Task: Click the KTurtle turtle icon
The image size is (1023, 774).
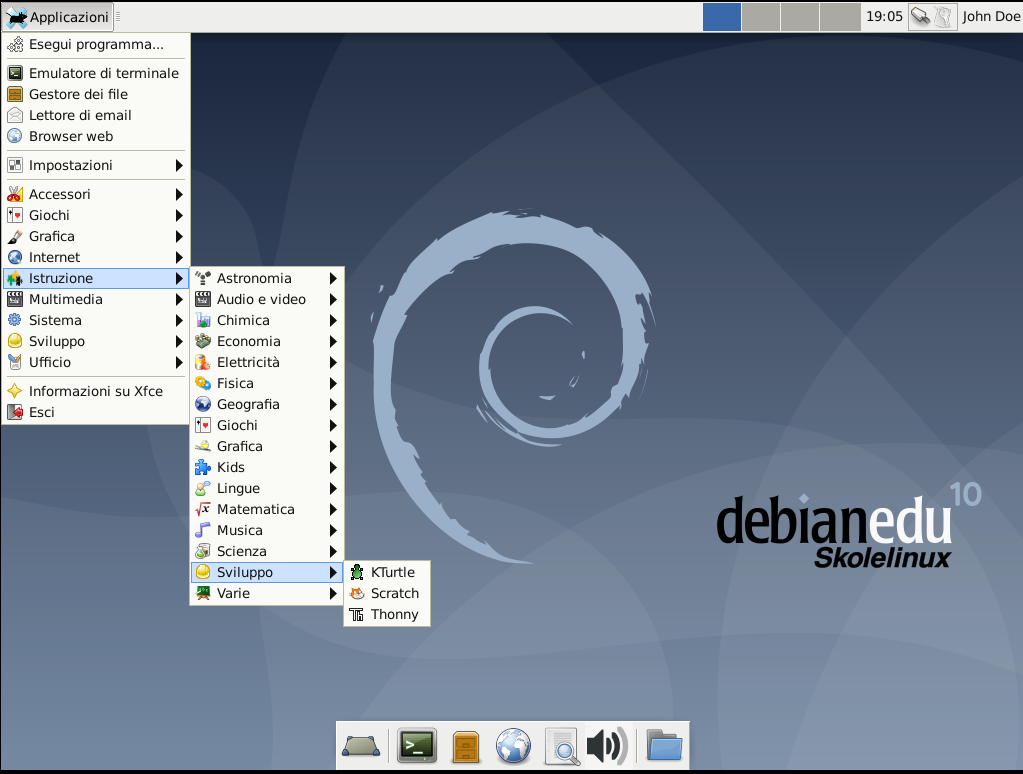Action: 357,572
